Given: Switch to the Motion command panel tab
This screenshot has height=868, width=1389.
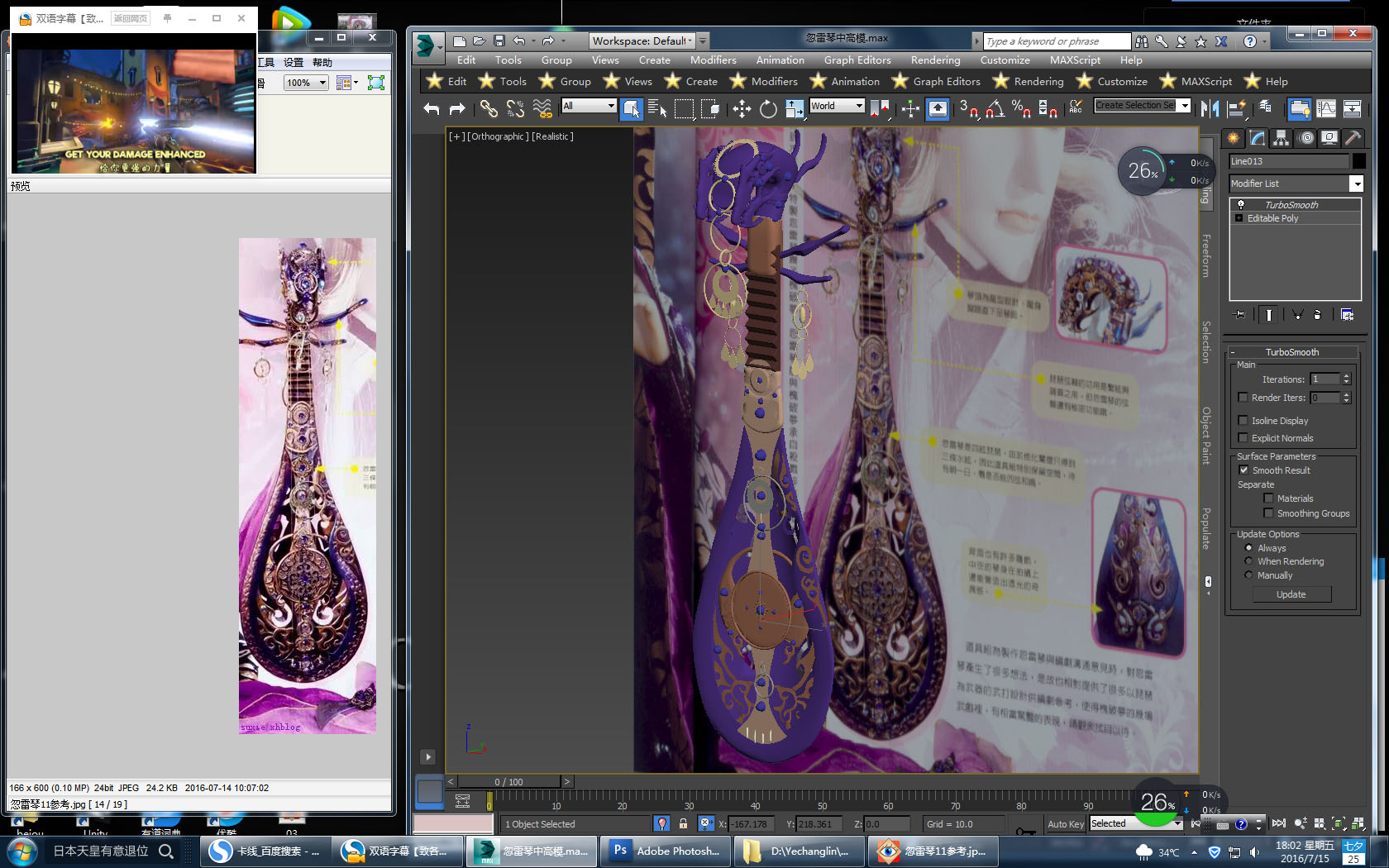Looking at the screenshot, I should [1306, 138].
